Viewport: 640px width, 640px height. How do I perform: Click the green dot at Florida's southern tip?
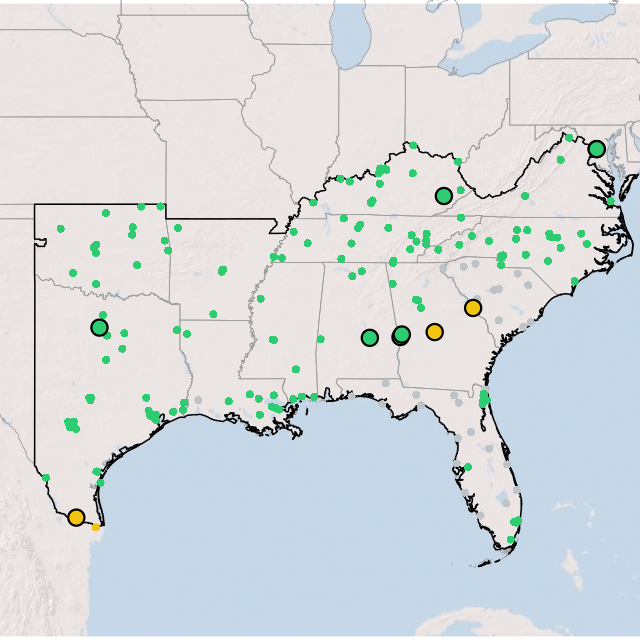[511, 540]
